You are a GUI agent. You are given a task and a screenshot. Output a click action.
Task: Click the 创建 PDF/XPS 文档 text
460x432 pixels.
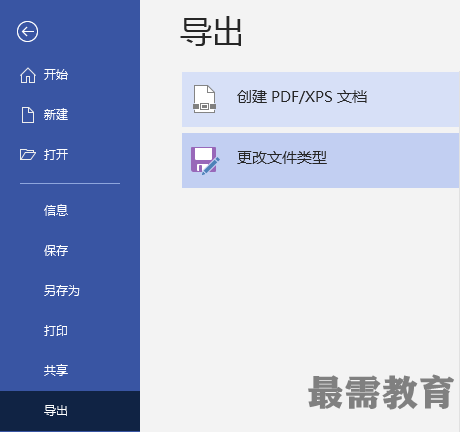[302, 97]
